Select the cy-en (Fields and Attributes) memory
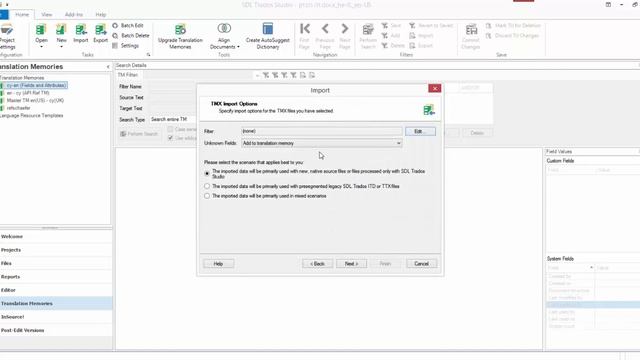Screen dimensions: 640x360 (x=36, y=85)
